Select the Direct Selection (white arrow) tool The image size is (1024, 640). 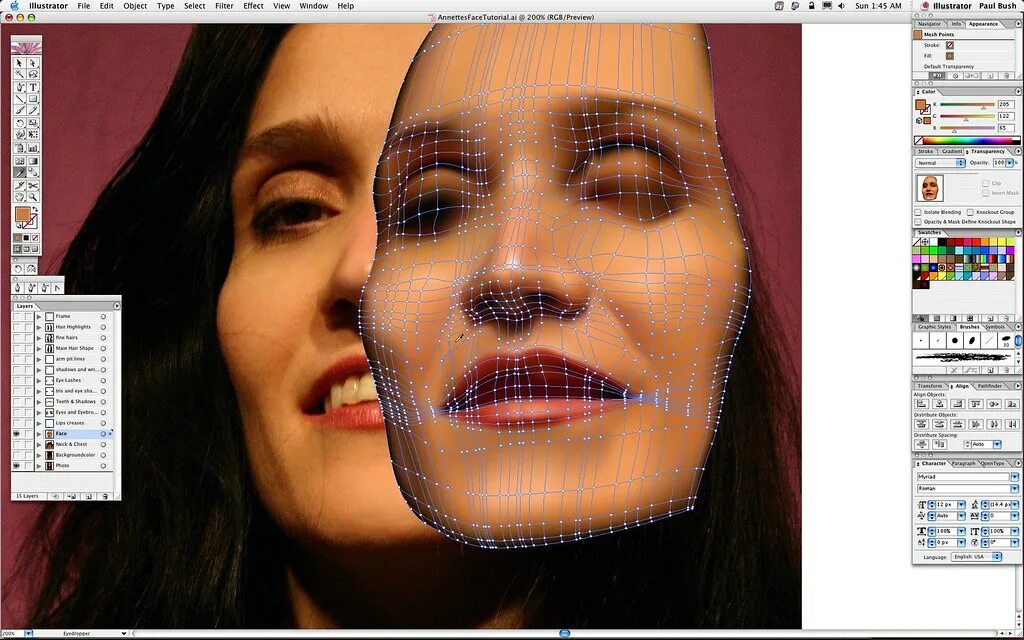33,63
